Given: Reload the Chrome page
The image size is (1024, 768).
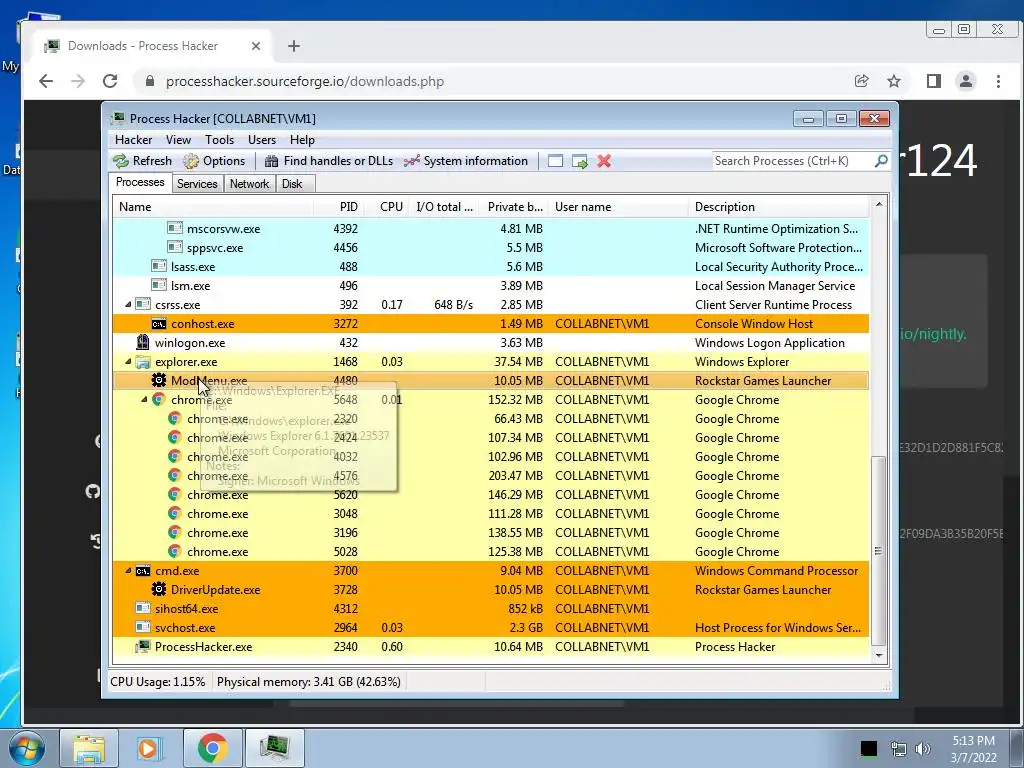Looking at the screenshot, I should click(x=110, y=81).
